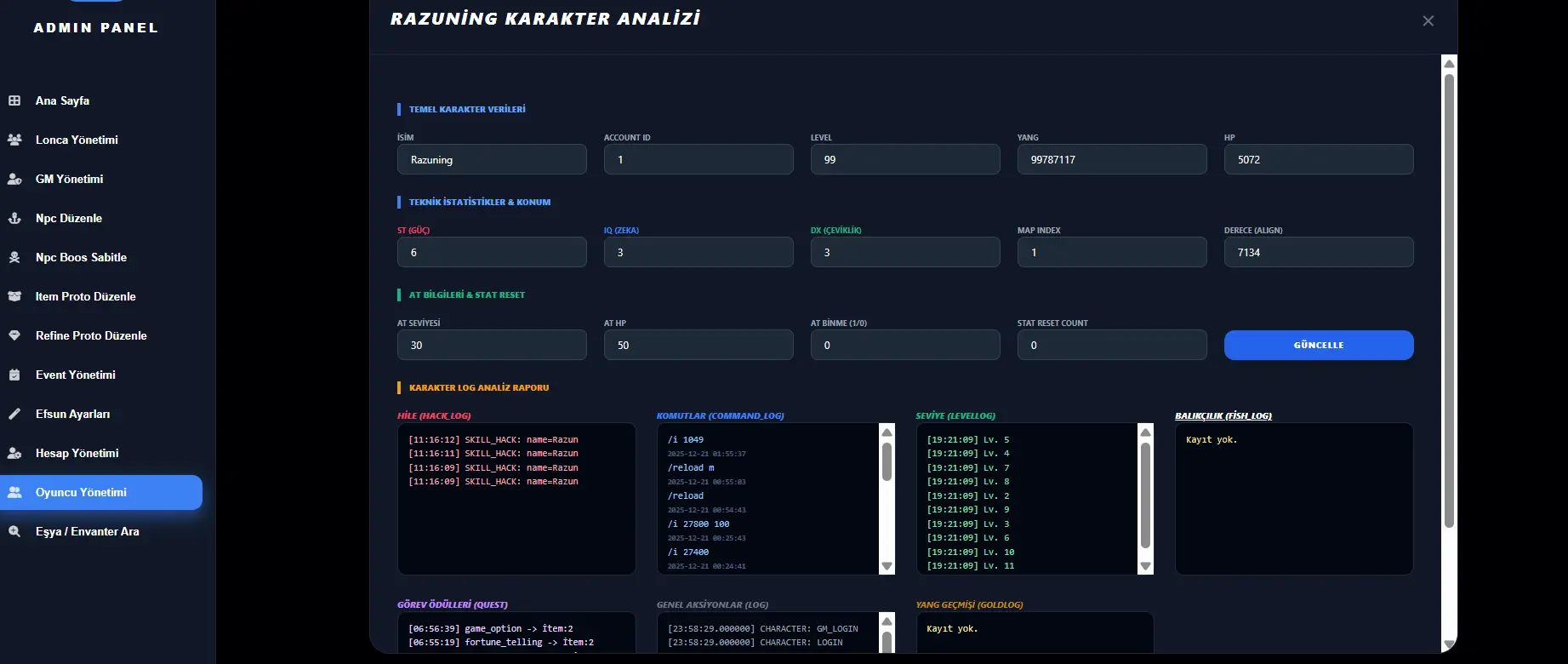The height and width of the screenshot is (664, 1568).
Task: Select Item Proto Düzenle menu entry
Action: pyautogui.click(x=85, y=296)
